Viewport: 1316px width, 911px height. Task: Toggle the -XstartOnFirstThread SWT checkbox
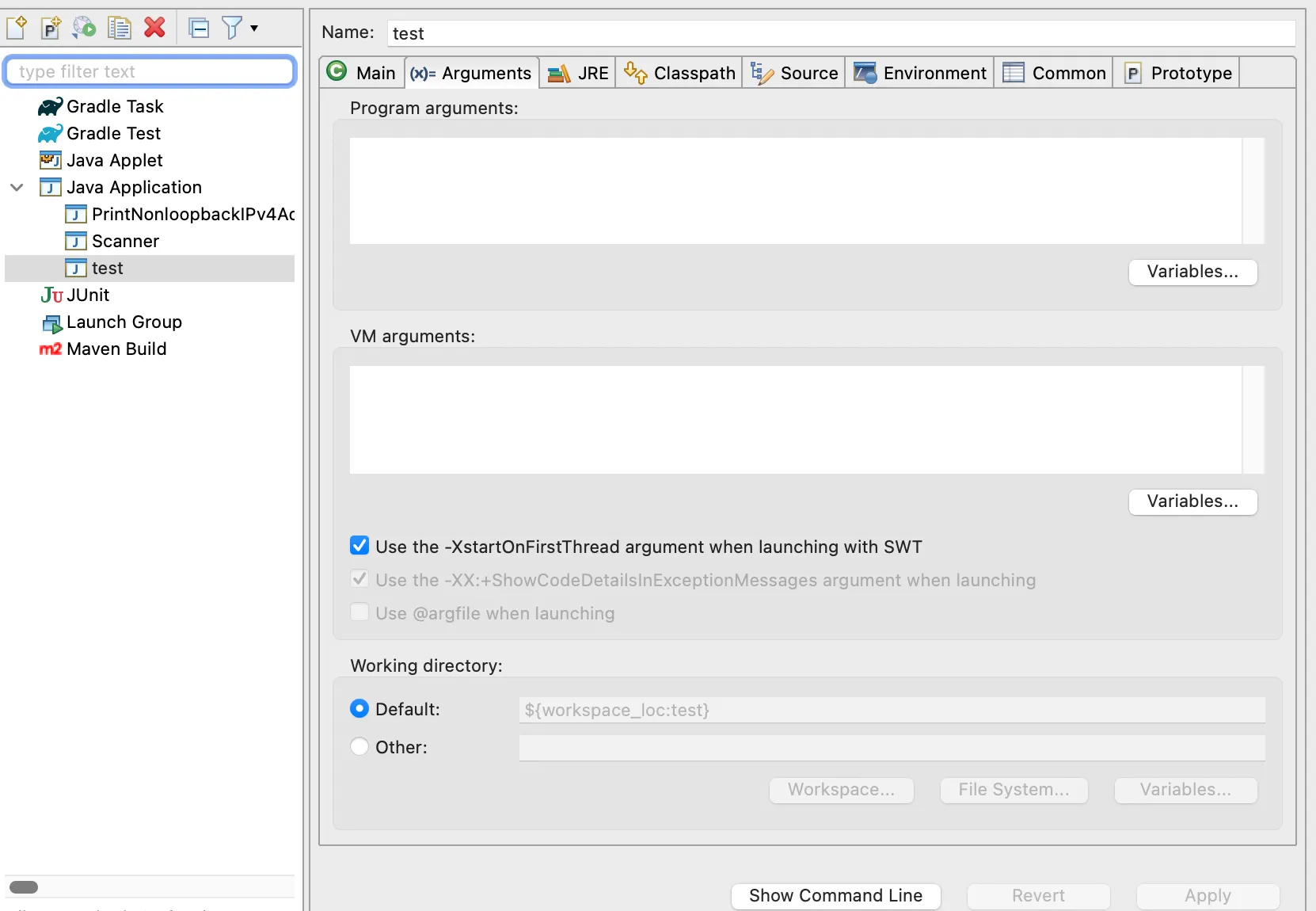click(x=359, y=546)
